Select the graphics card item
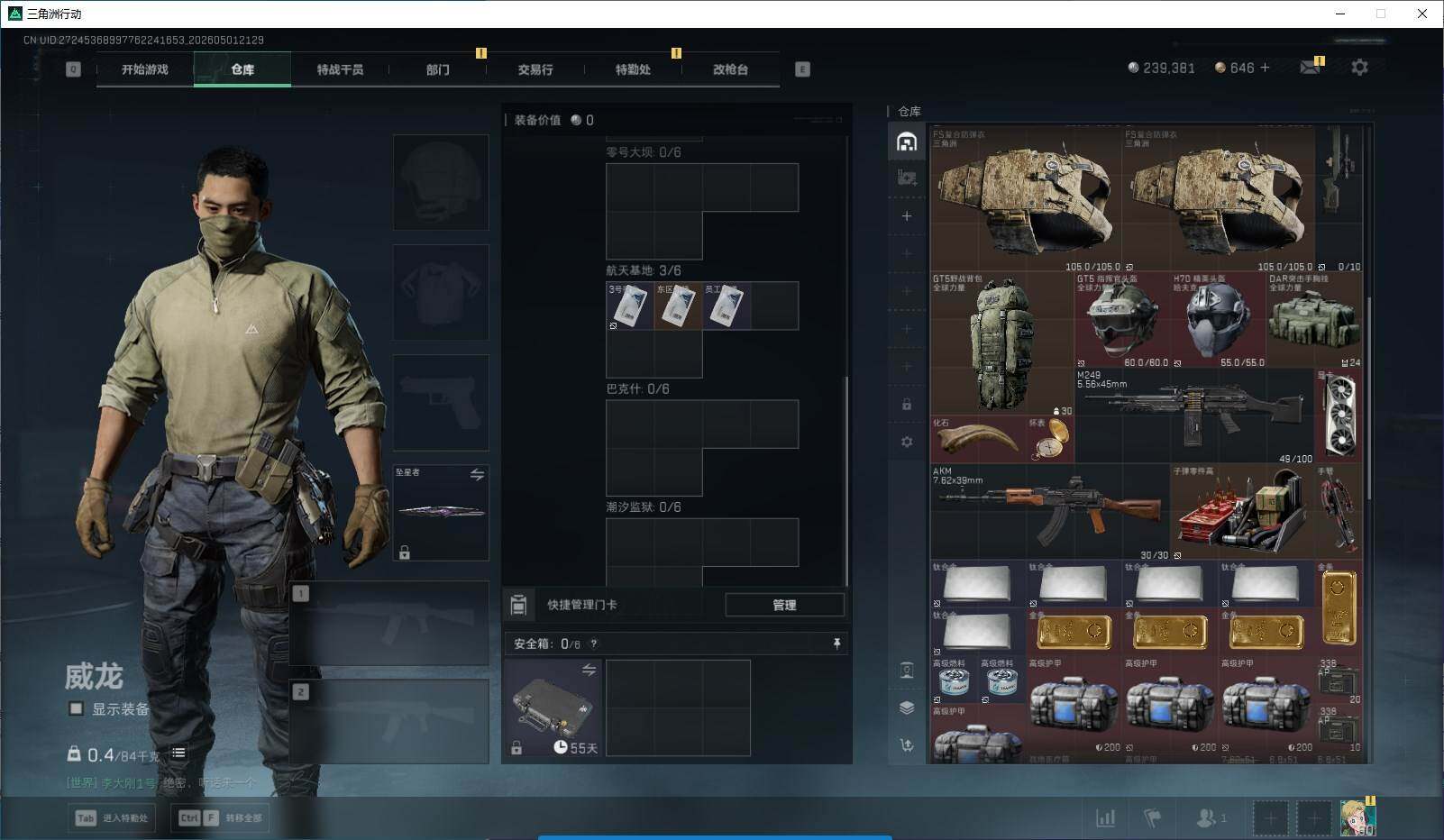Screen dimensions: 1444x840 point(1339,416)
